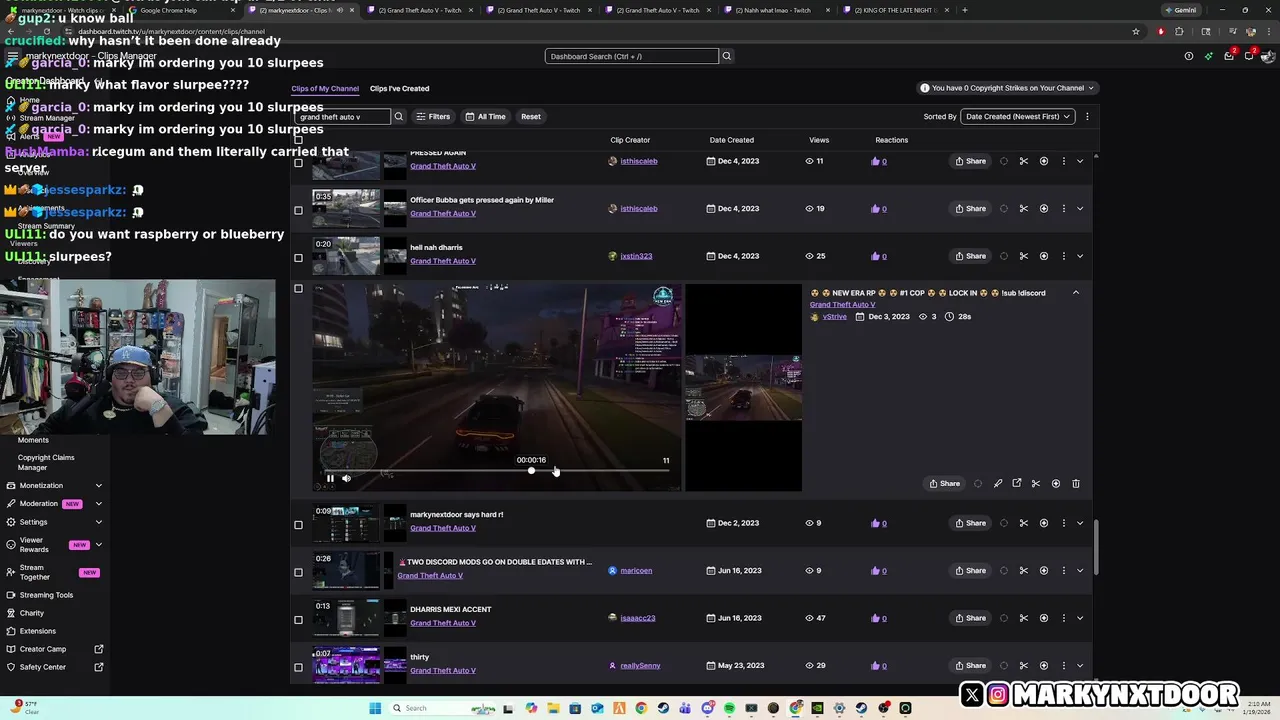Bookmark this page with the star icon
1280x720 pixels.
pyautogui.click(x=1135, y=31)
